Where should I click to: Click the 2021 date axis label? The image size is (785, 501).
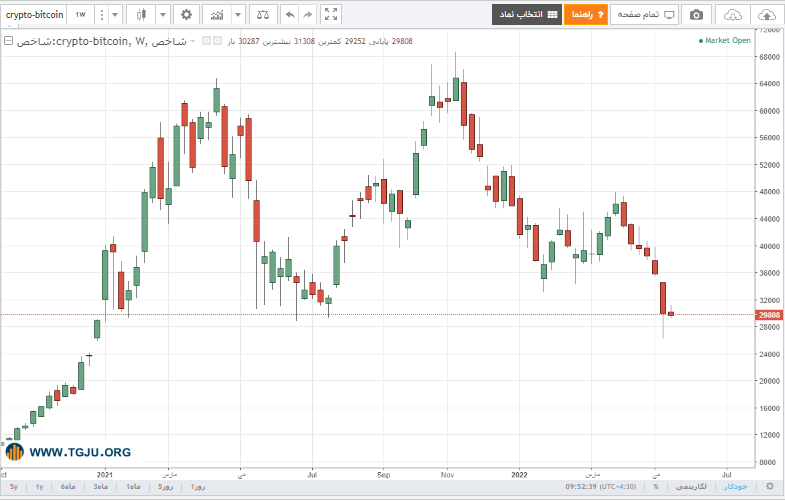coord(105,474)
